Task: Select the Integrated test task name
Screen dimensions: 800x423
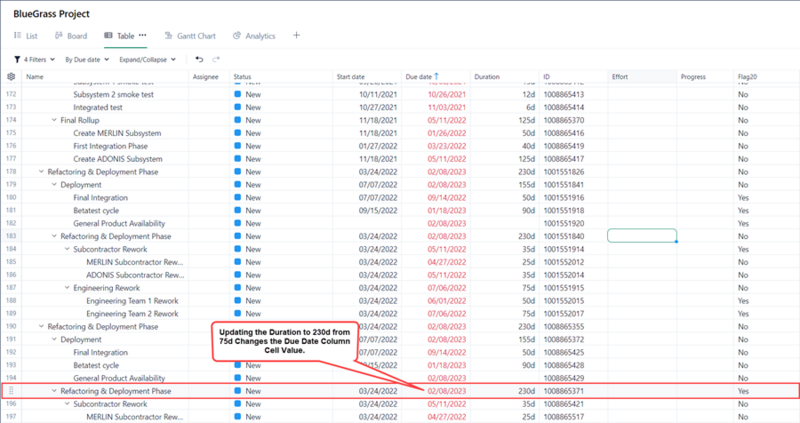Action: point(97,107)
